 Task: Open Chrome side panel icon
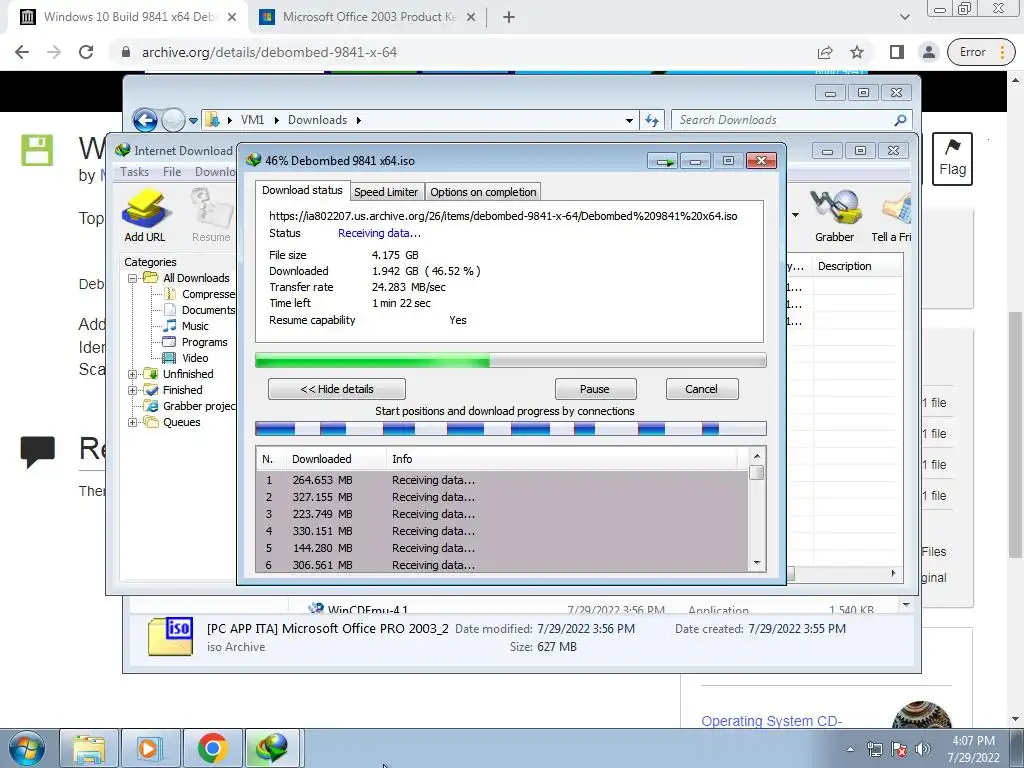[897, 52]
